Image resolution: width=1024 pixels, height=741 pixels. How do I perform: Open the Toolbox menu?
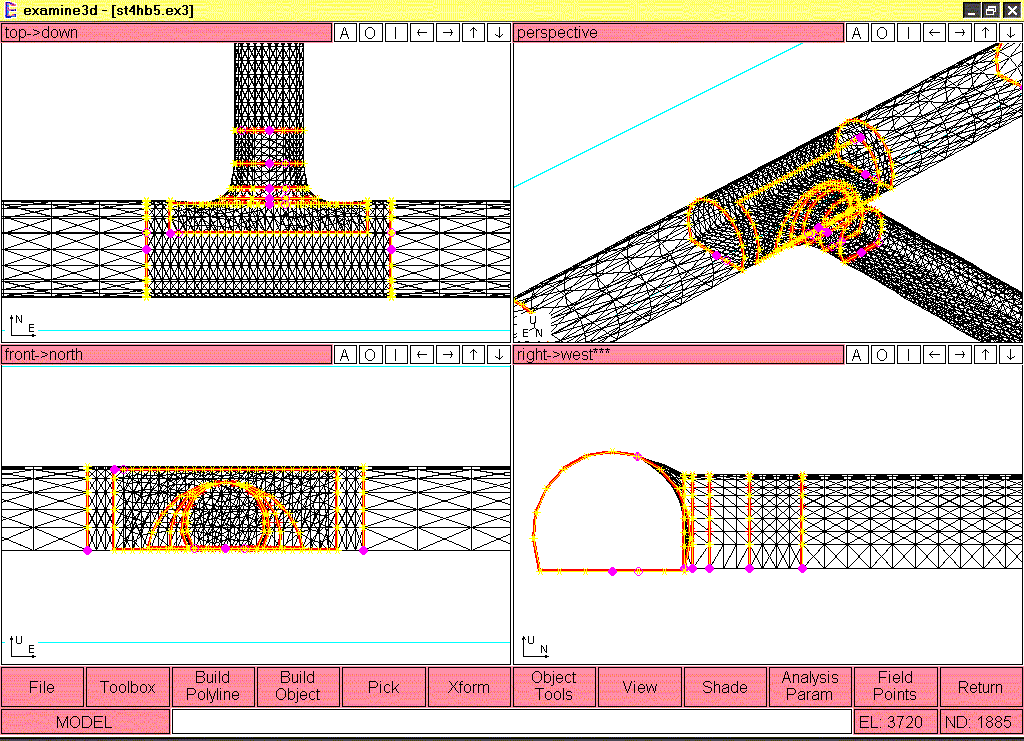click(x=128, y=687)
